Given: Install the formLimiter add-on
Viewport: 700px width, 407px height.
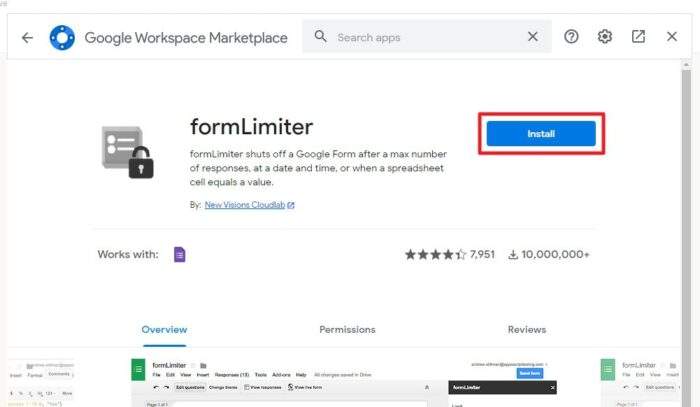Looking at the screenshot, I should coord(541,133).
